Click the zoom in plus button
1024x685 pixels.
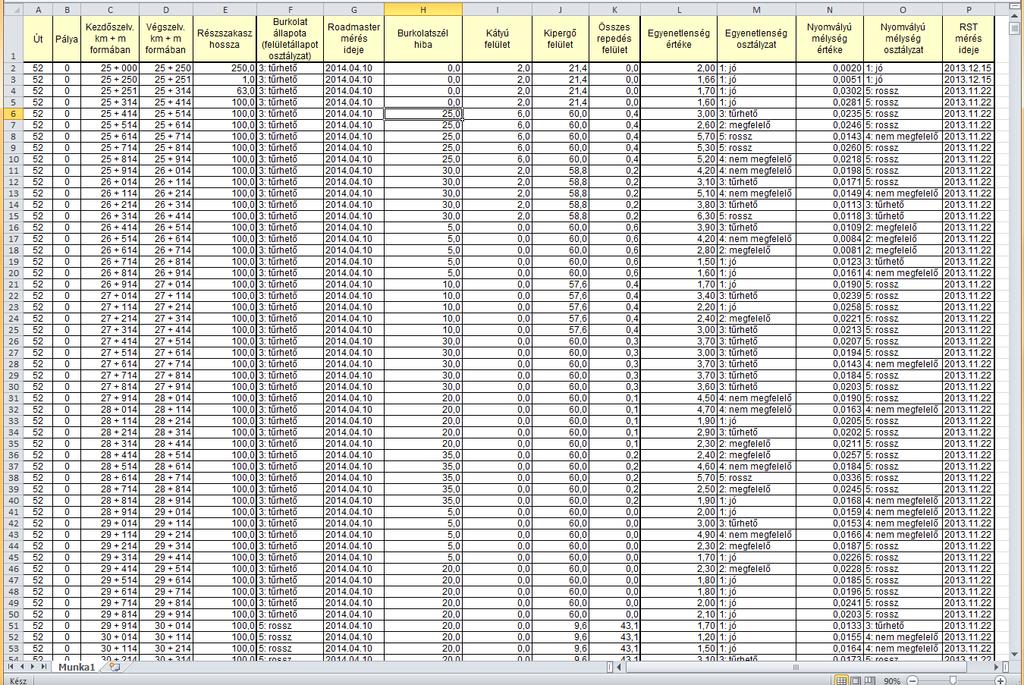1000,680
